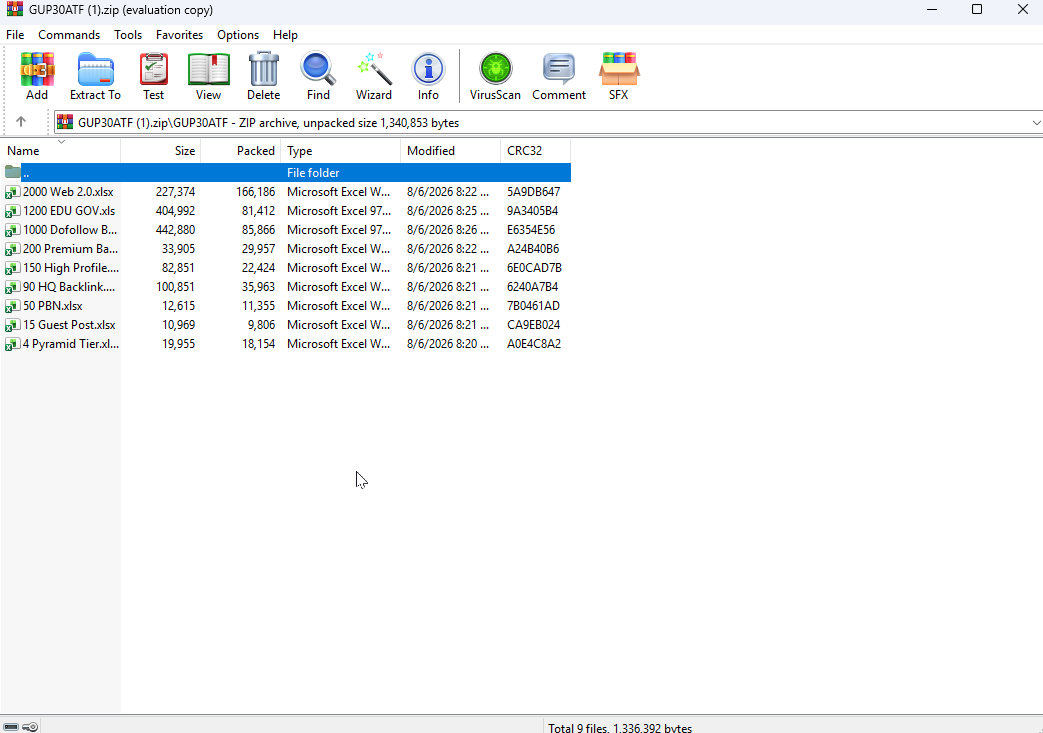Launch the Wizard wand tool
Image resolution: width=1043 pixels, height=733 pixels.
373,76
